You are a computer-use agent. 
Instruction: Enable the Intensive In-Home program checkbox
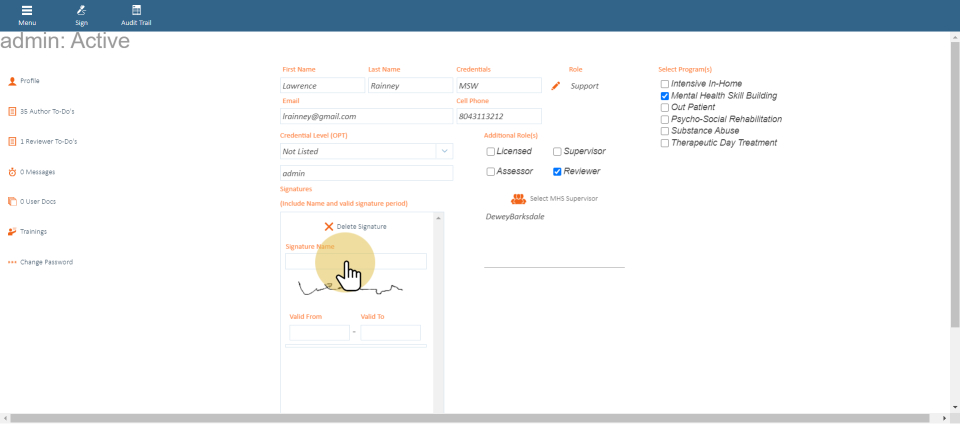point(665,84)
